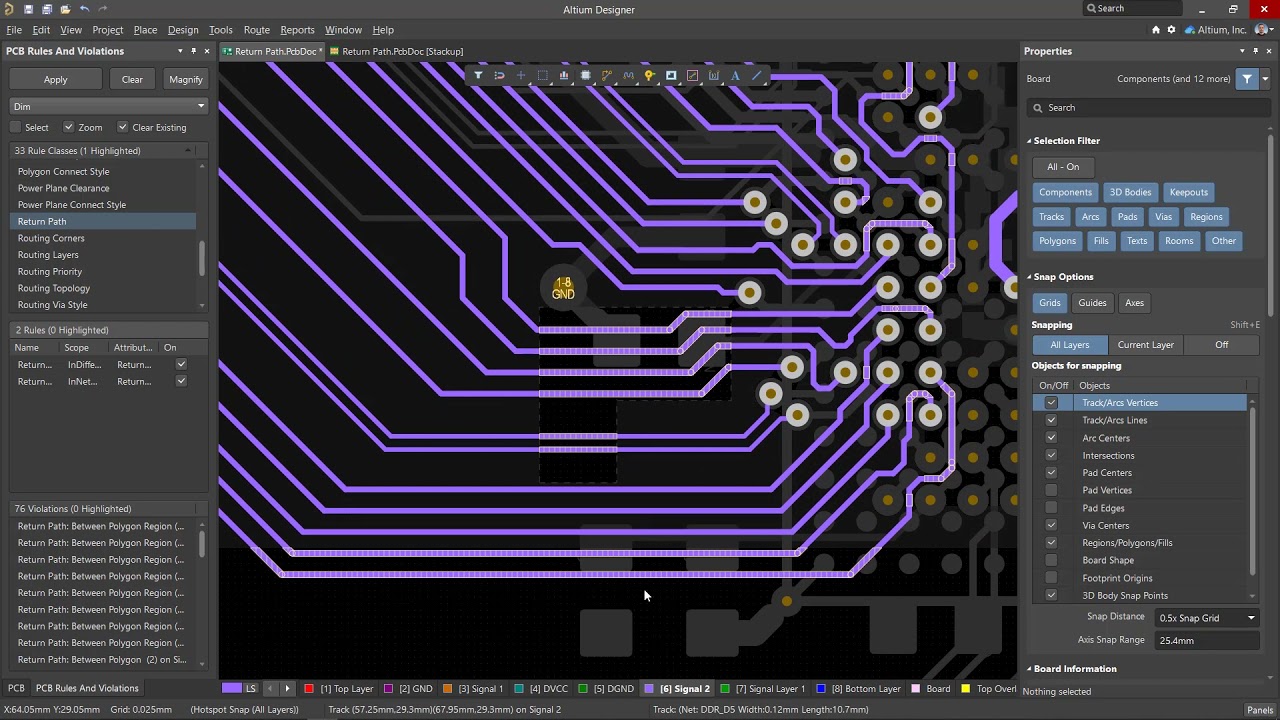Select the Place String text tool icon

pos(735,75)
